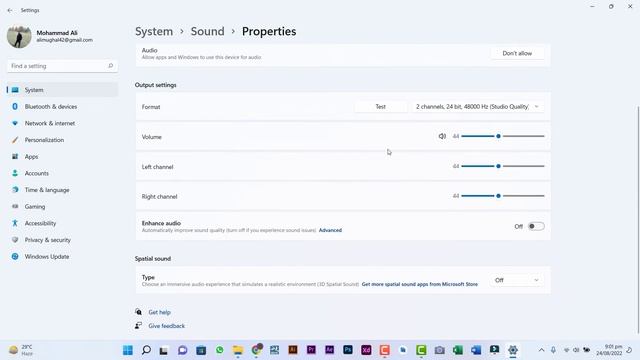Viewport: 640px width, 360px height.
Task: Click the Test format button
Action: click(380, 107)
